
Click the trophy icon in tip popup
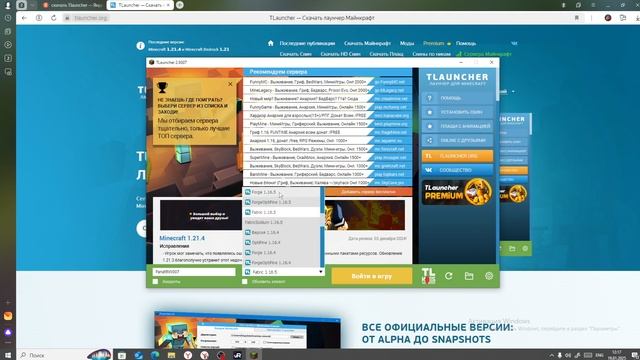(x=162, y=87)
